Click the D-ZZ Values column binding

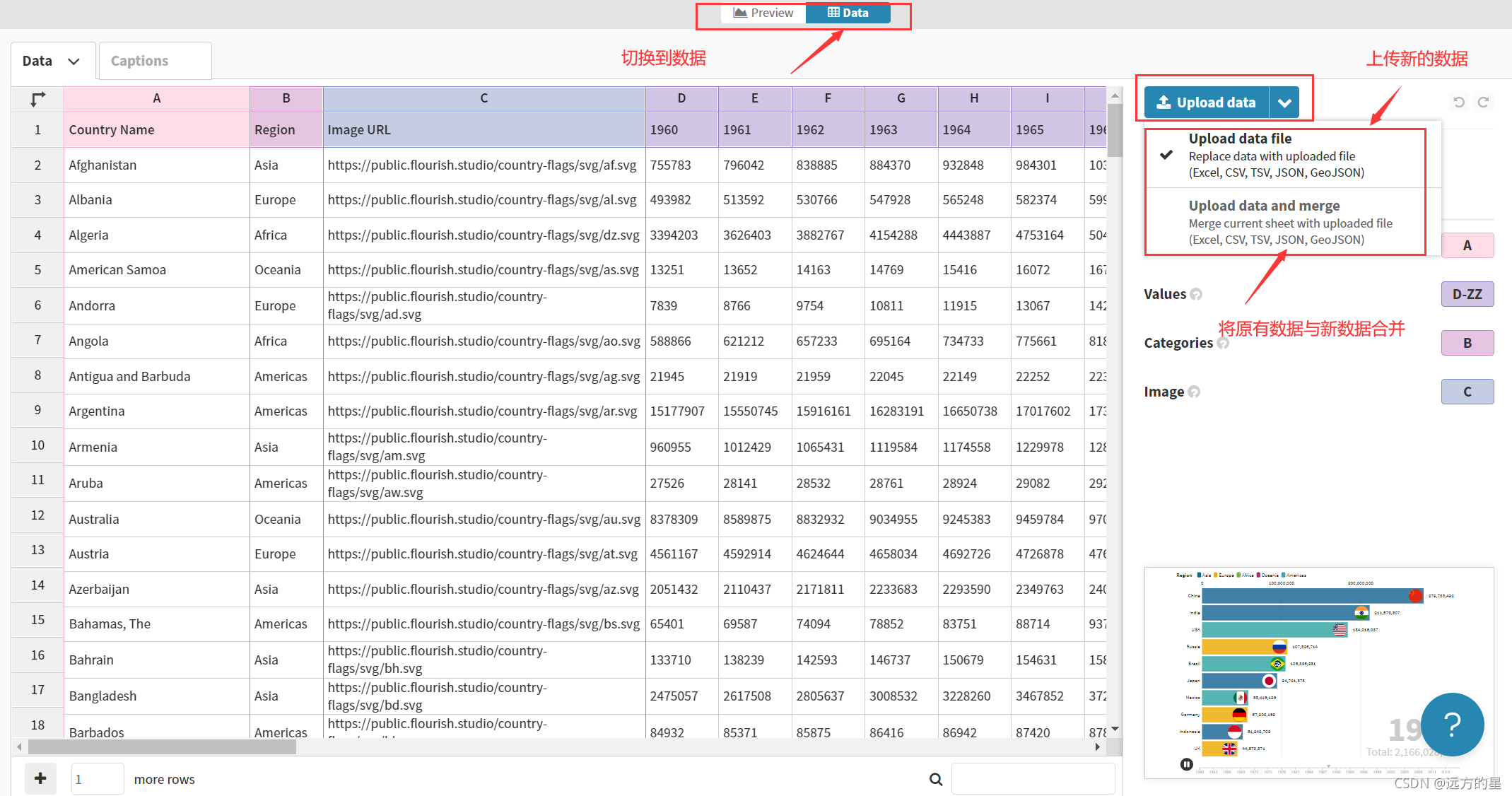[1467, 294]
